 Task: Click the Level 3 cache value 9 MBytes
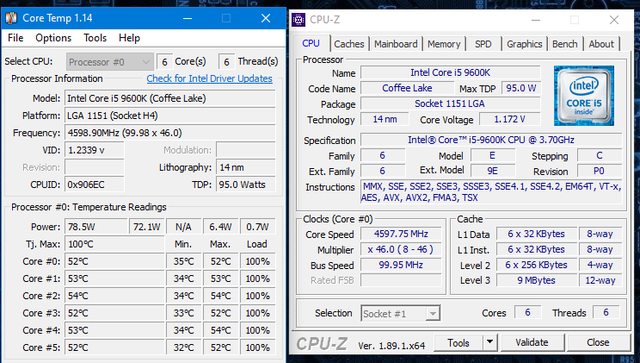point(536,281)
